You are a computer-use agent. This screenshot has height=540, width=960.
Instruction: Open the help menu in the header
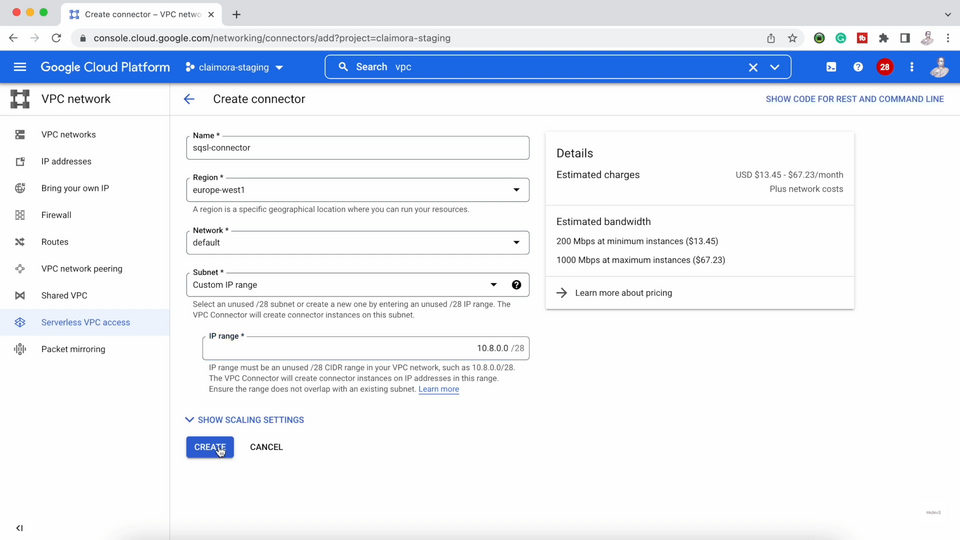858,67
